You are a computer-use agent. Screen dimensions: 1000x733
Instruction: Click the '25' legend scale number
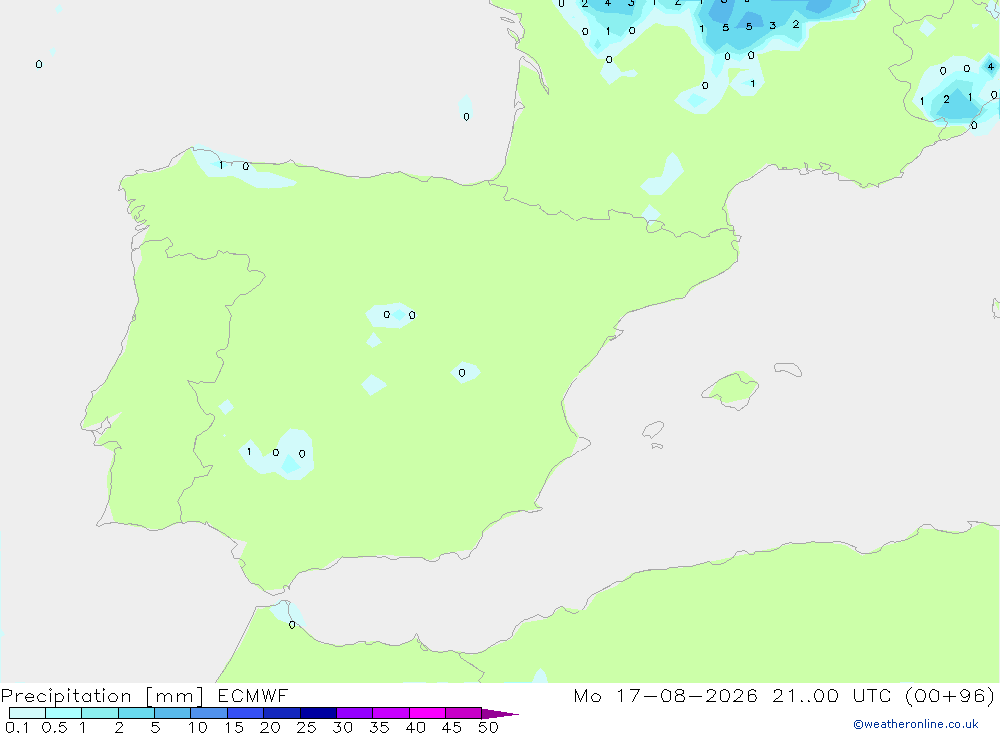(x=306, y=727)
